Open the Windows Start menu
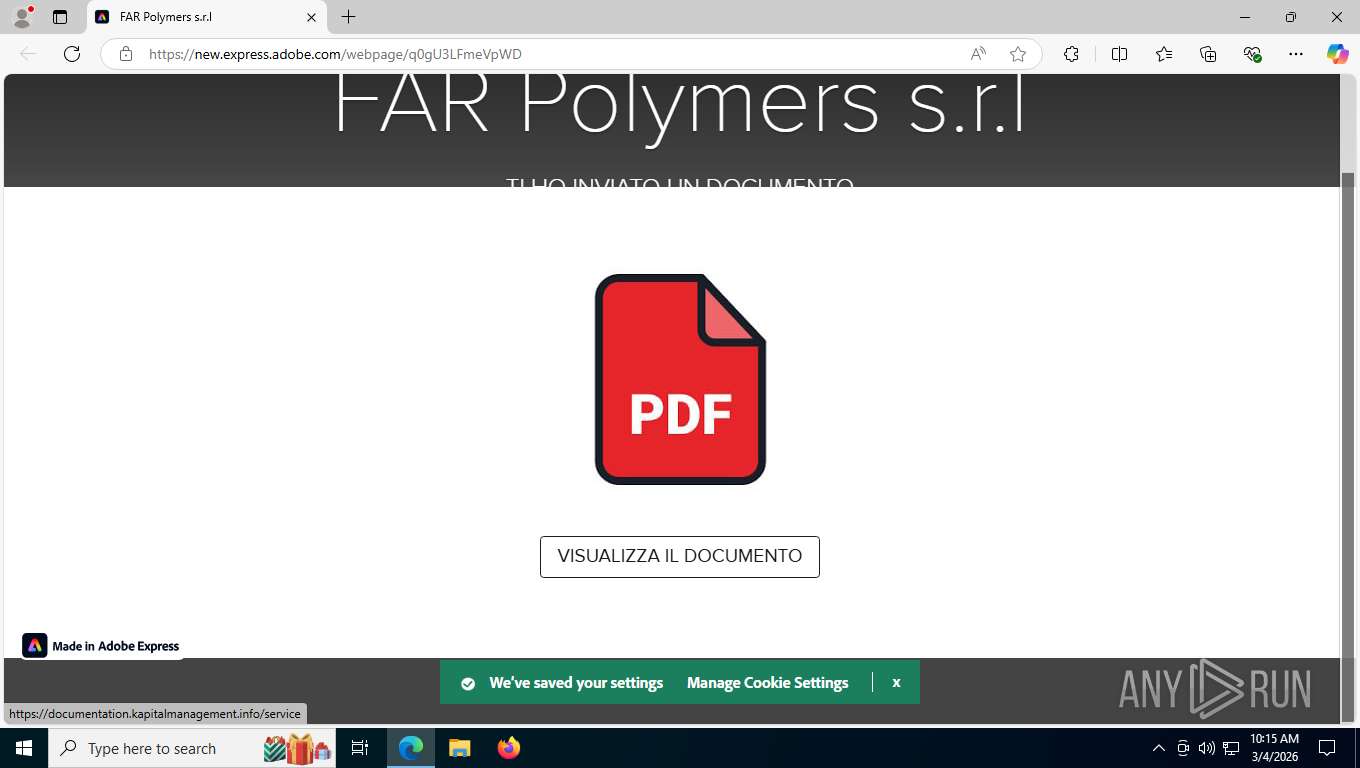The width and height of the screenshot is (1360, 768). (x=23, y=748)
